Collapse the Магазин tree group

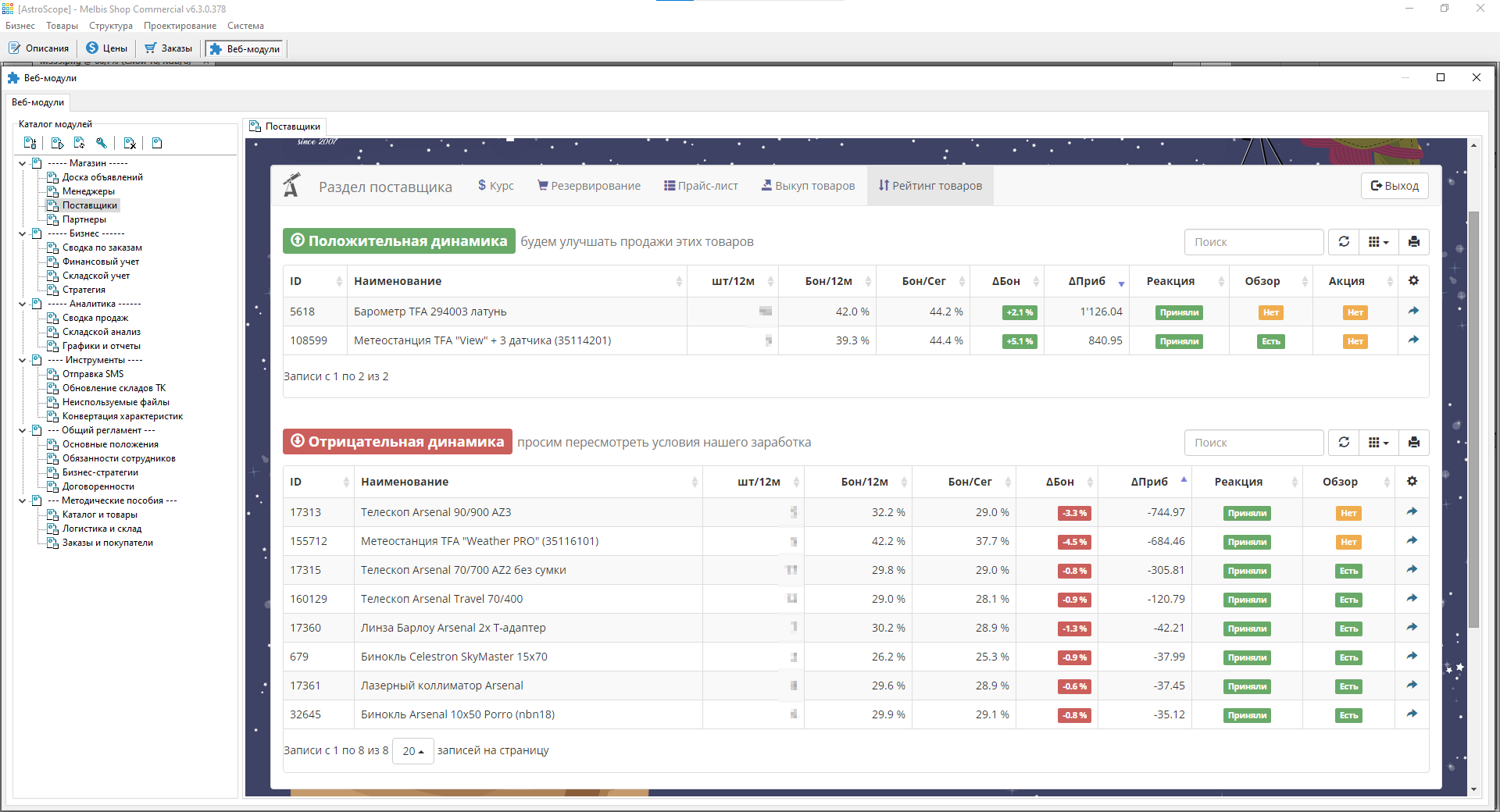(x=22, y=163)
